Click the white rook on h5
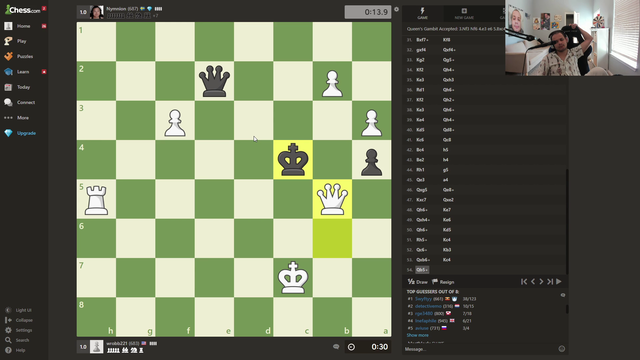The width and height of the screenshot is (640, 360). coord(96,199)
